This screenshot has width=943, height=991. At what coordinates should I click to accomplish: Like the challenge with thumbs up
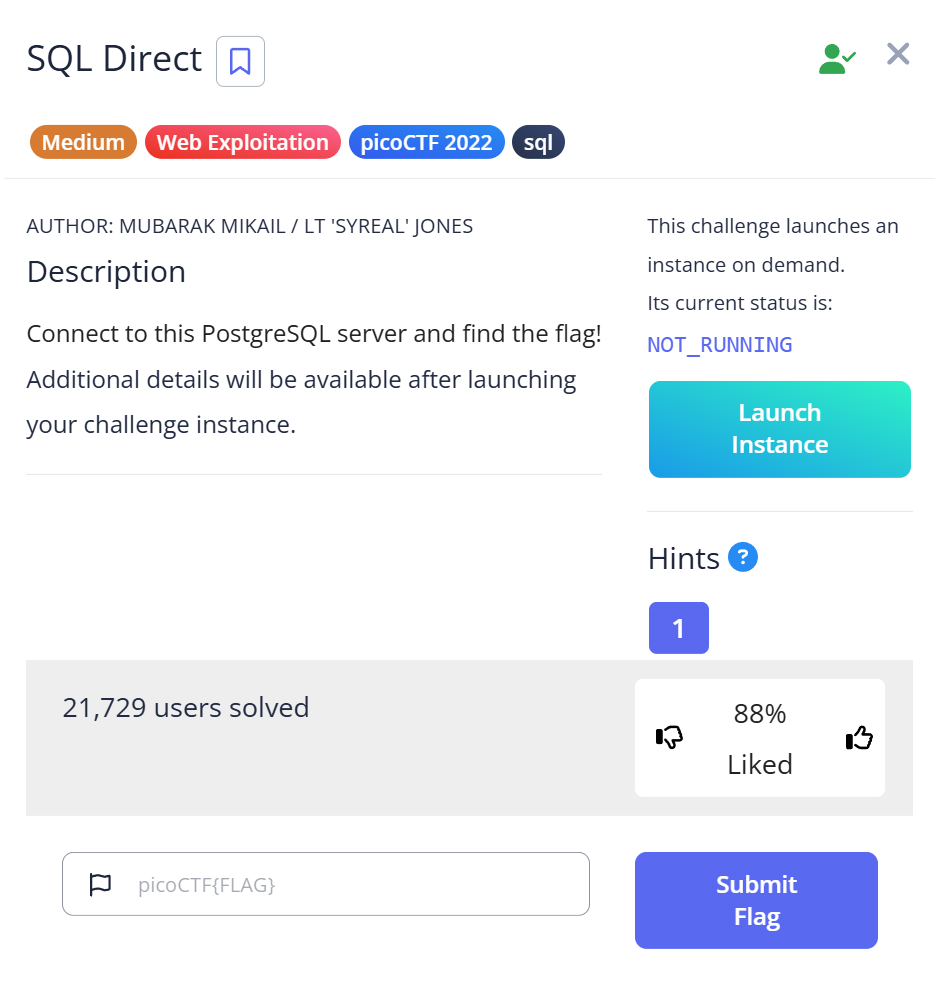pyautogui.click(x=859, y=738)
